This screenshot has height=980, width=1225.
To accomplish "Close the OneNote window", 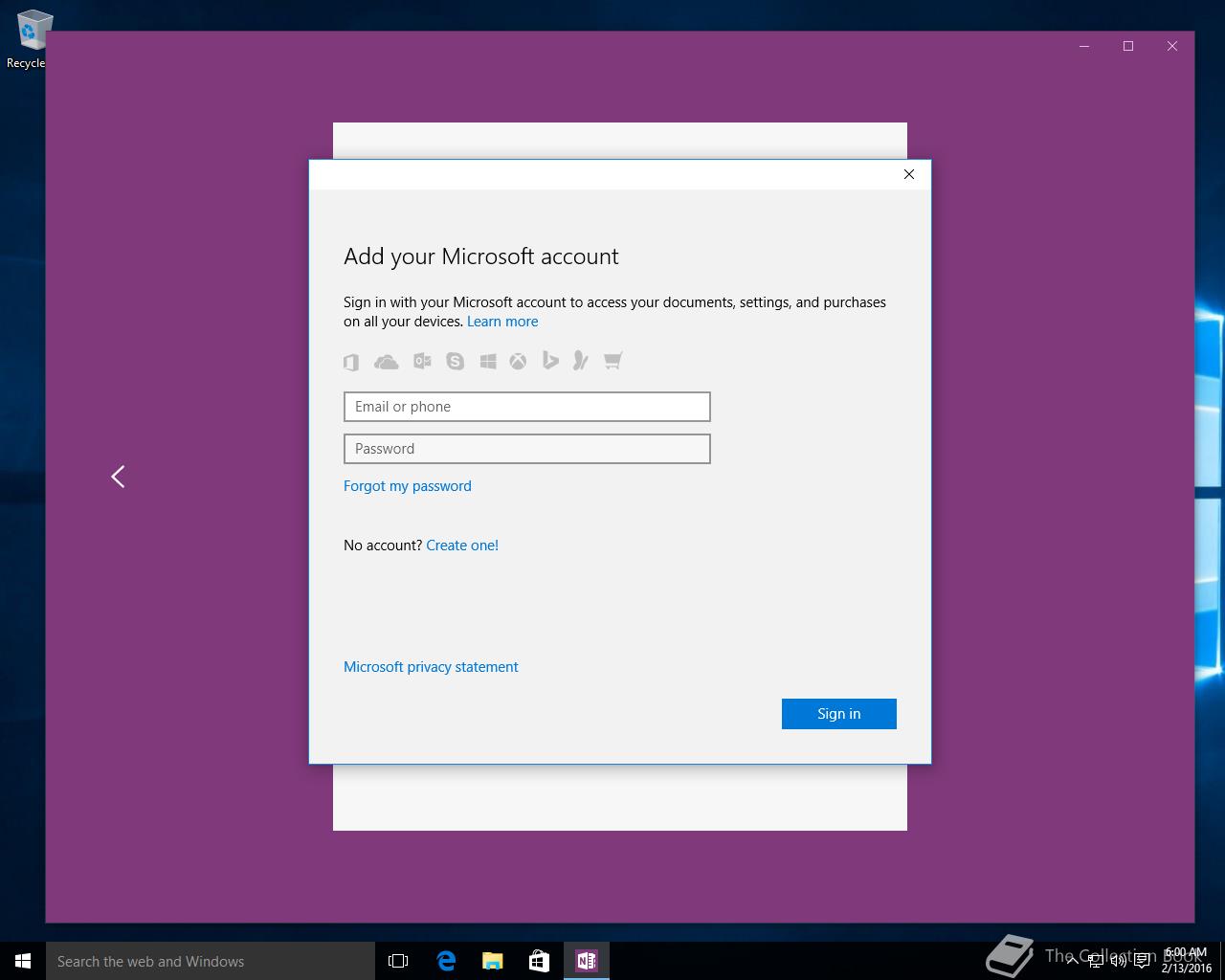I will (x=1172, y=46).
